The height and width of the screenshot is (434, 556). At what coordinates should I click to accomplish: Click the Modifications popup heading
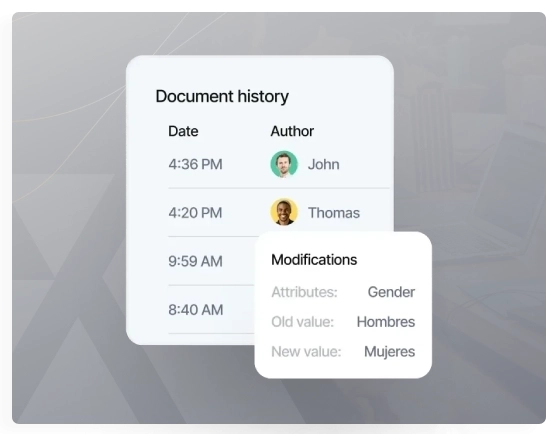tap(314, 260)
